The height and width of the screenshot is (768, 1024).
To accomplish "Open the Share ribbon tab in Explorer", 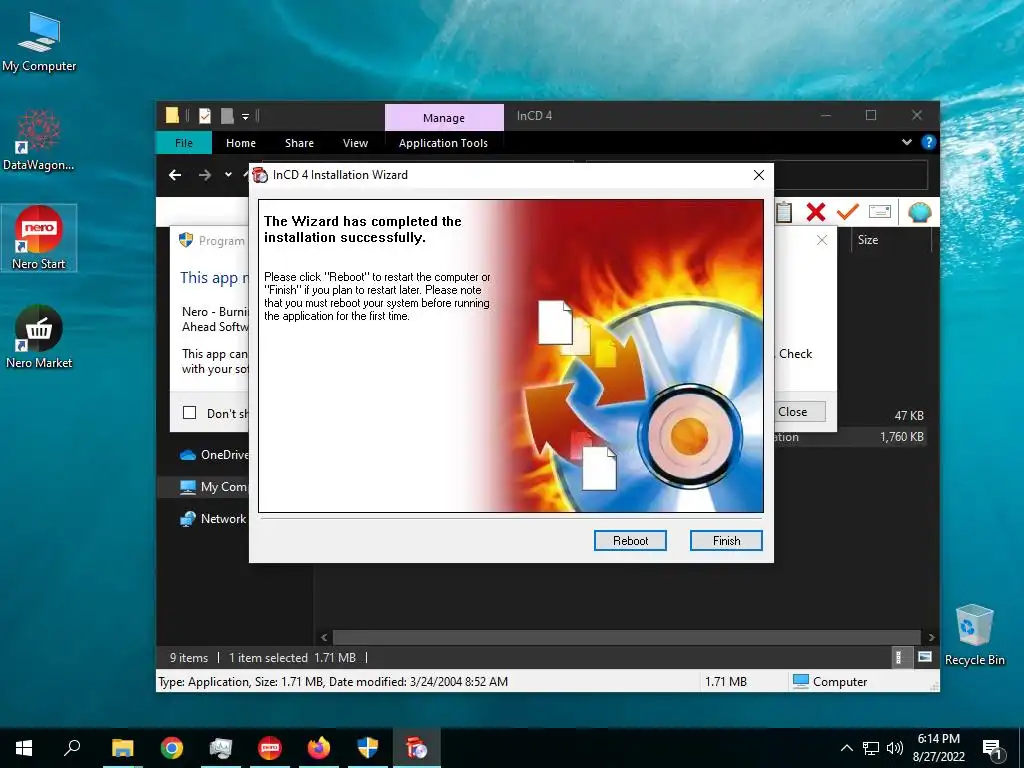I will coord(299,143).
